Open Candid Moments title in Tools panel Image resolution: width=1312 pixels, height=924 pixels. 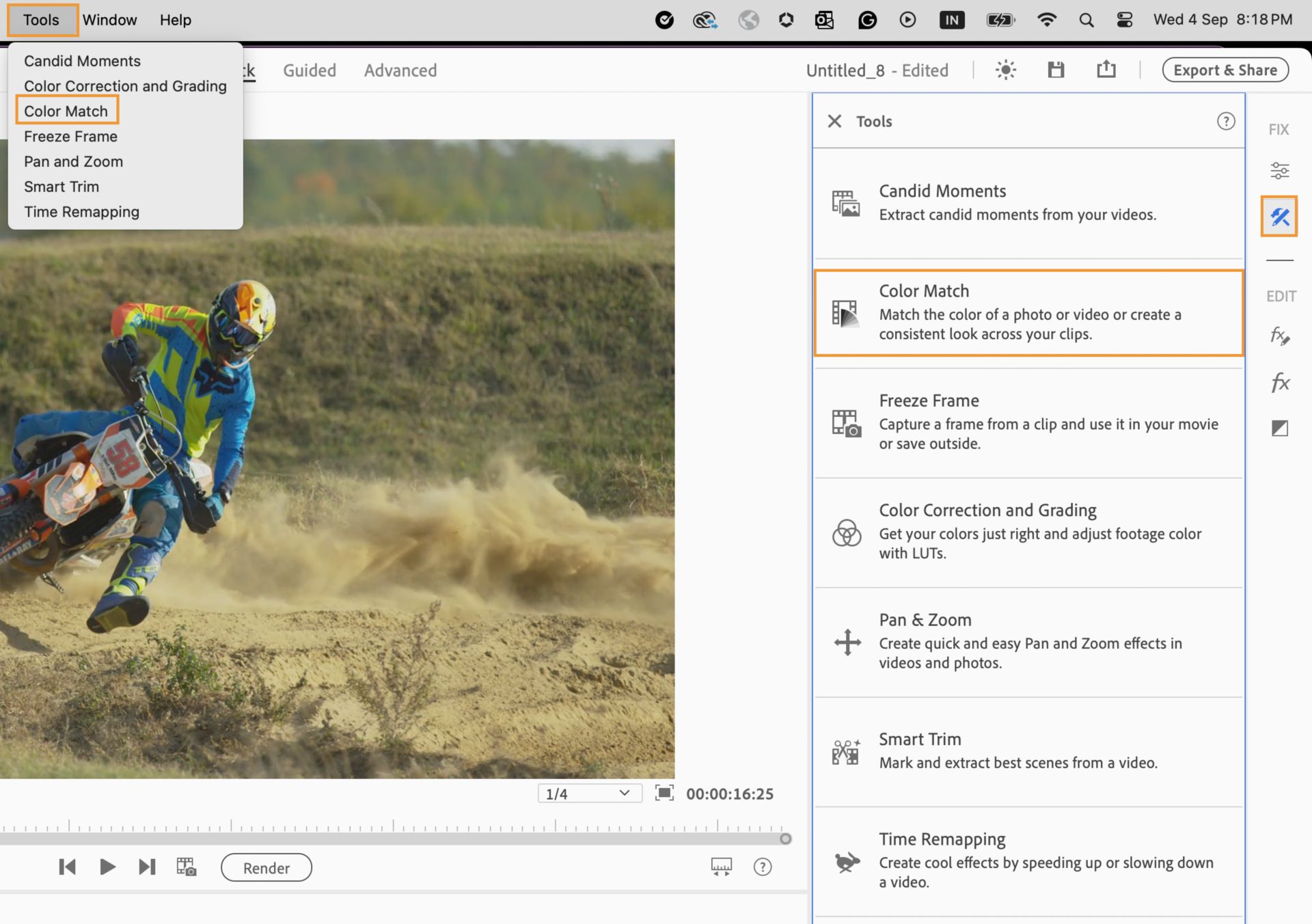pos(942,191)
